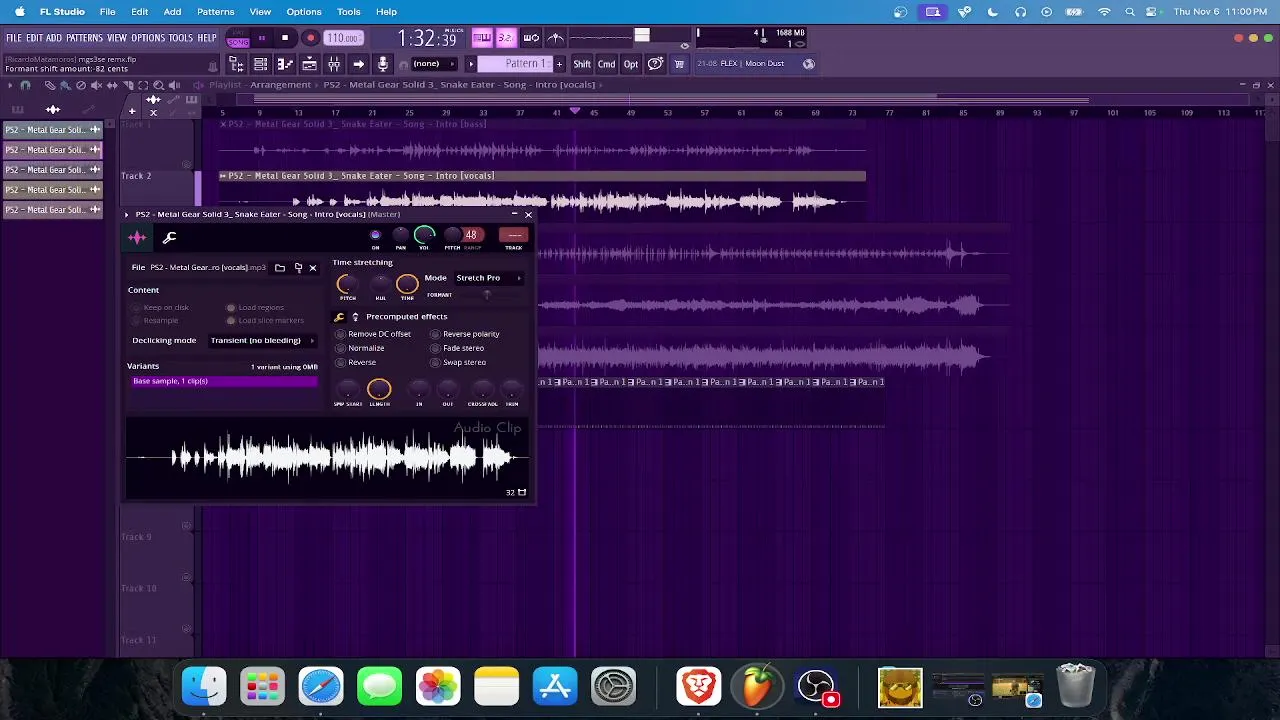Stop playback with the stop button
The height and width of the screenshot is (720, 1280).
[x=285, y=38]
